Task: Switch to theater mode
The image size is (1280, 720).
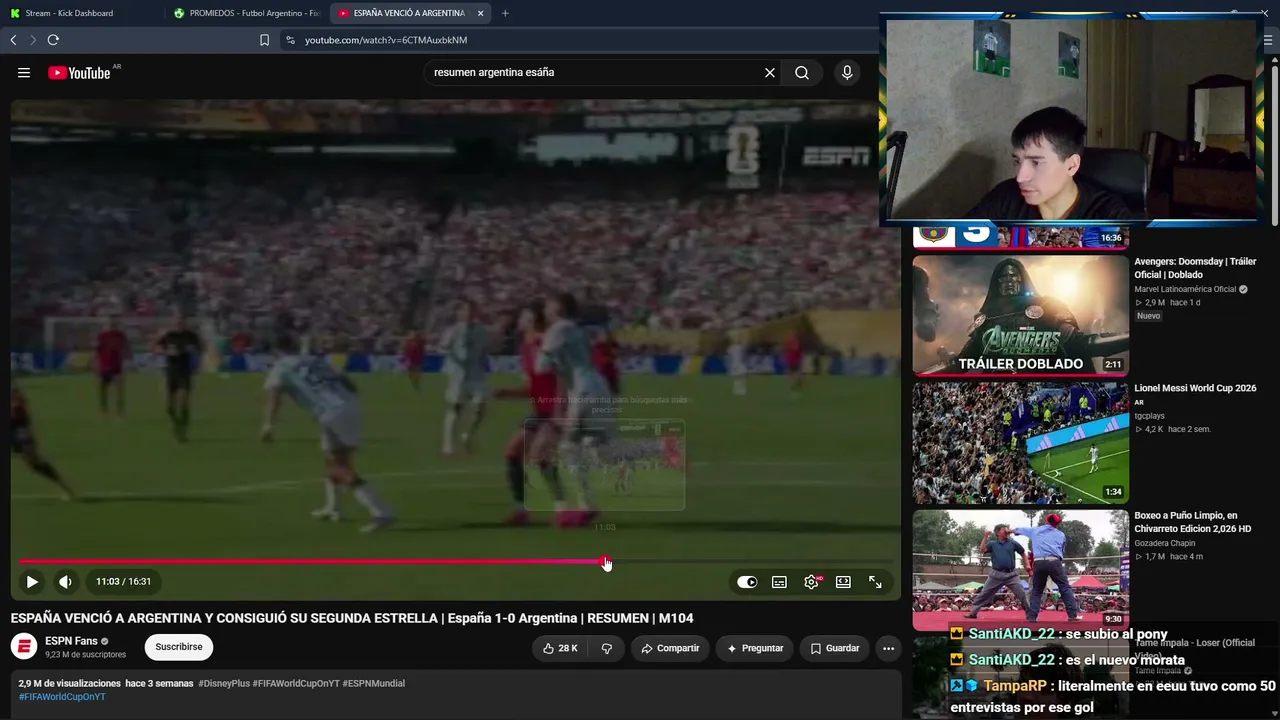Action: pyautogui.click(x=843, y=581)
